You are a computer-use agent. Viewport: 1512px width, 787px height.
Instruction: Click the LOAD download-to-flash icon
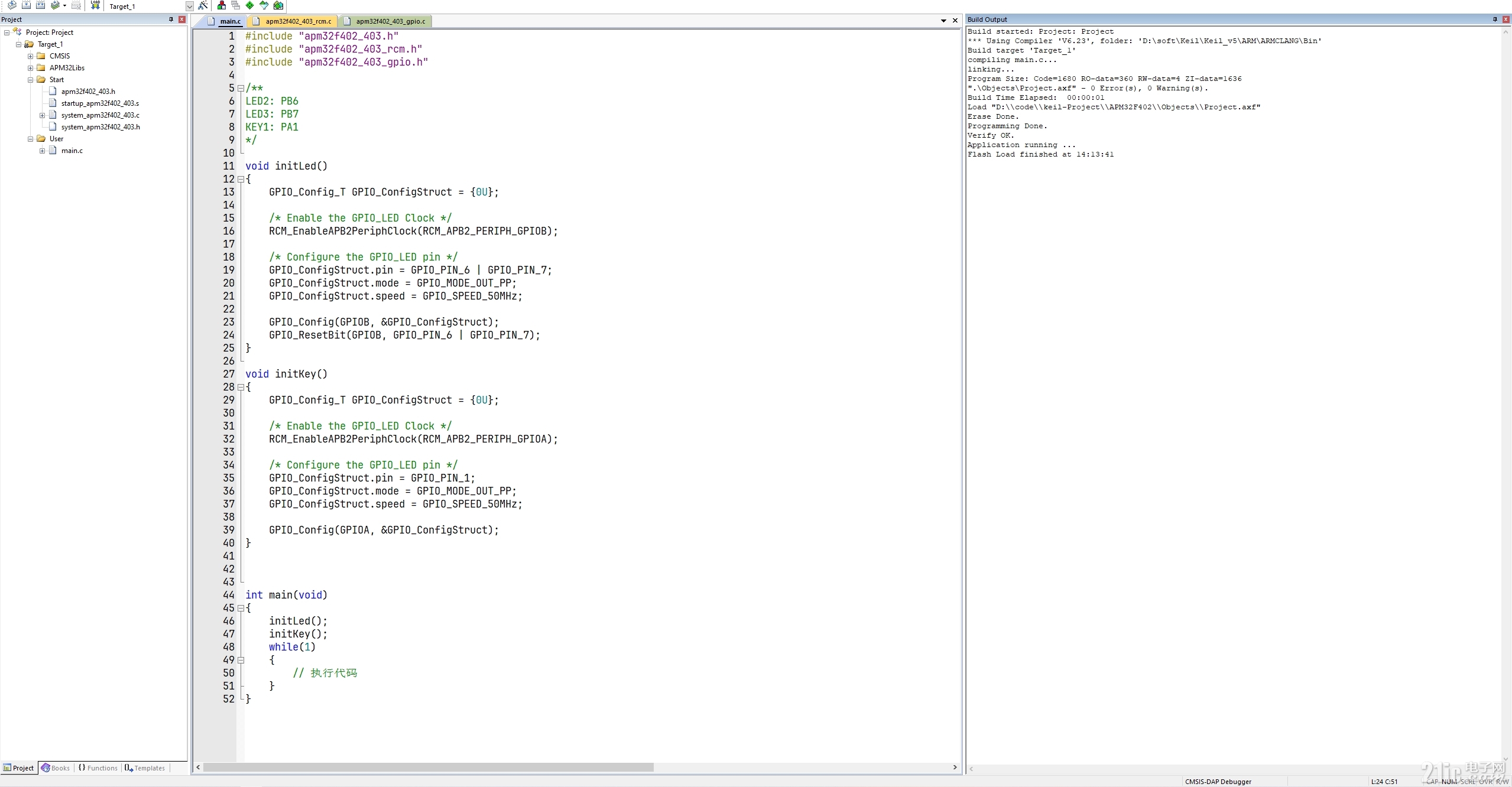pos(96,5)
